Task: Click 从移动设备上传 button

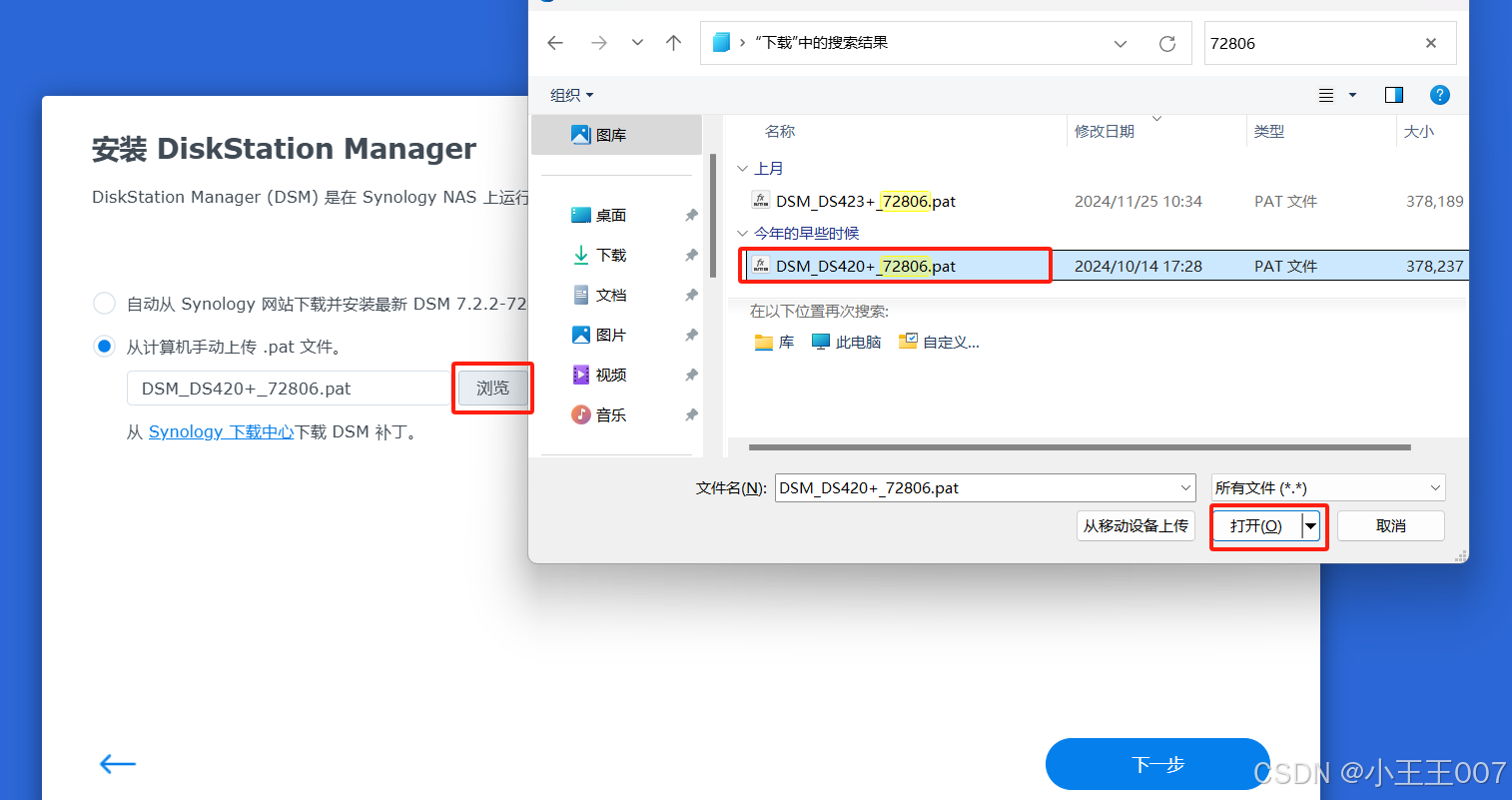Action: (1135, 525)
